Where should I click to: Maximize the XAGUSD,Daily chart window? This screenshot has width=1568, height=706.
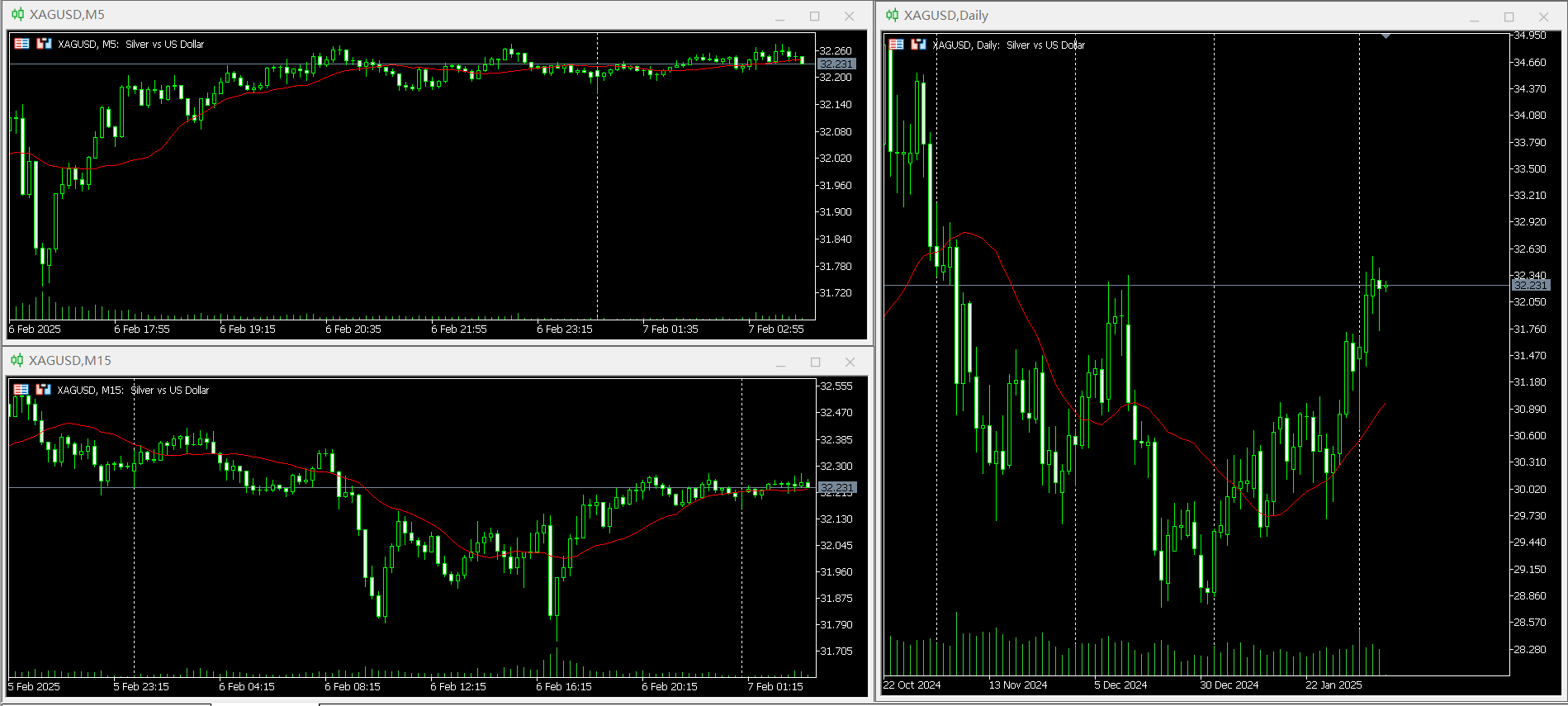1509,17
